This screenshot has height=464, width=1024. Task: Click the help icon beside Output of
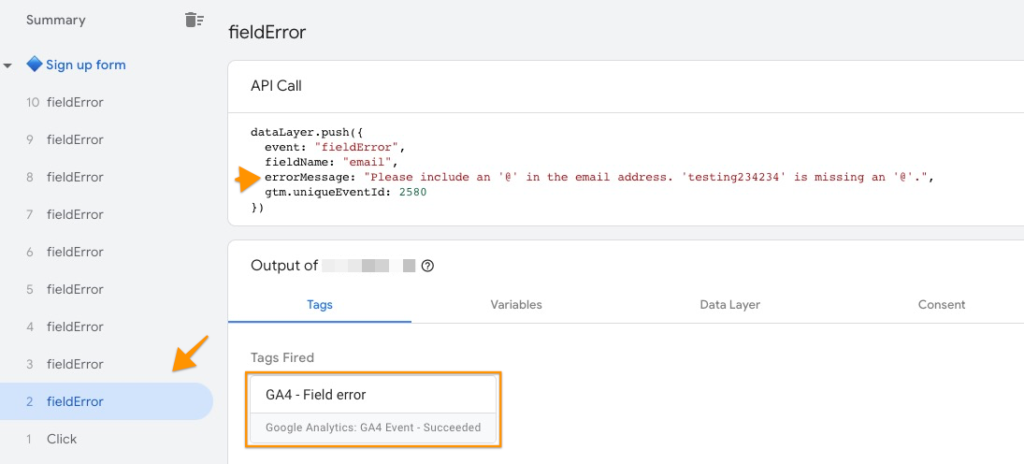coord(428,266)
